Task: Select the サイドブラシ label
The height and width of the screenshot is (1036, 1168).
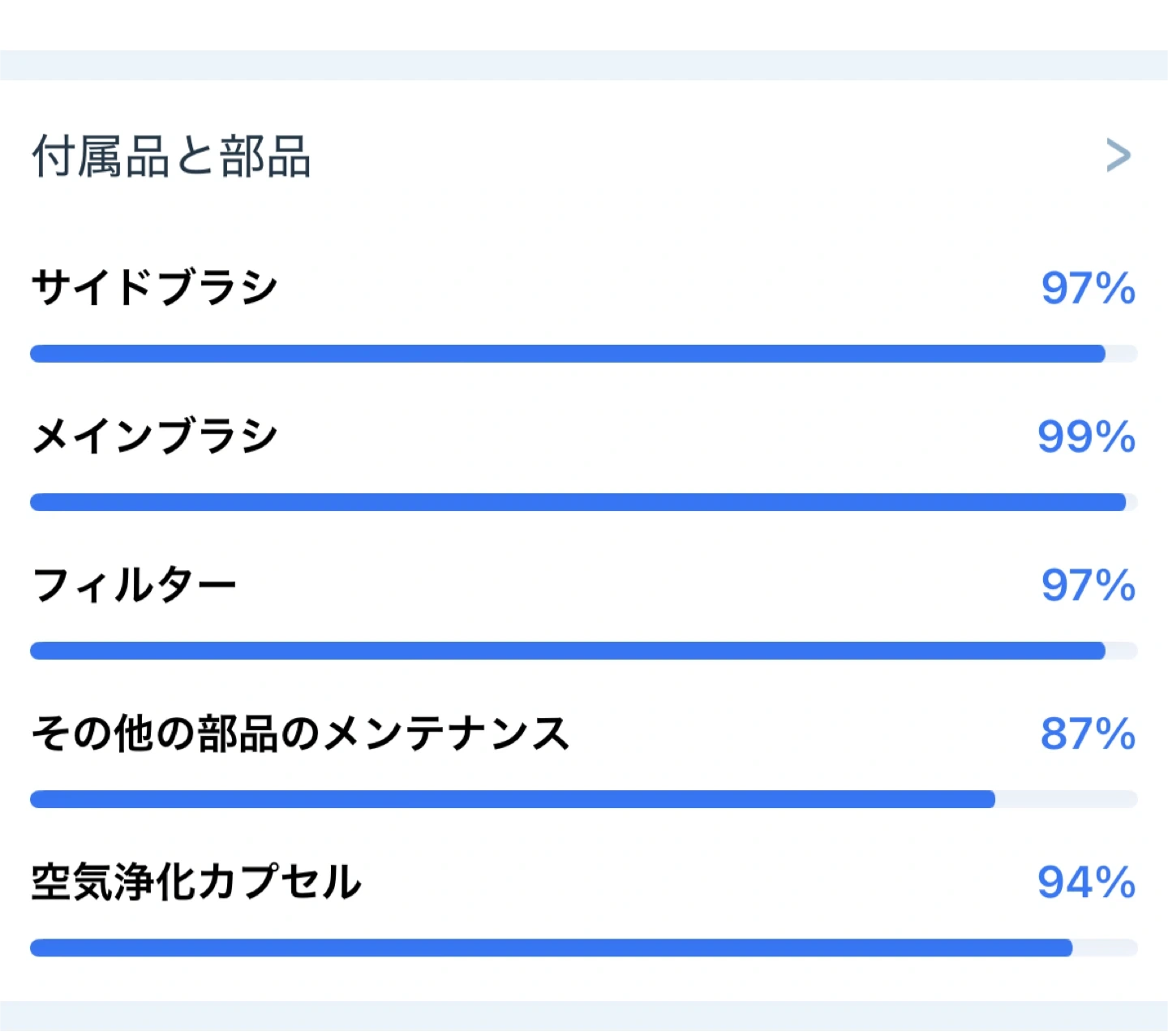Action: click(x=154, y=288)
